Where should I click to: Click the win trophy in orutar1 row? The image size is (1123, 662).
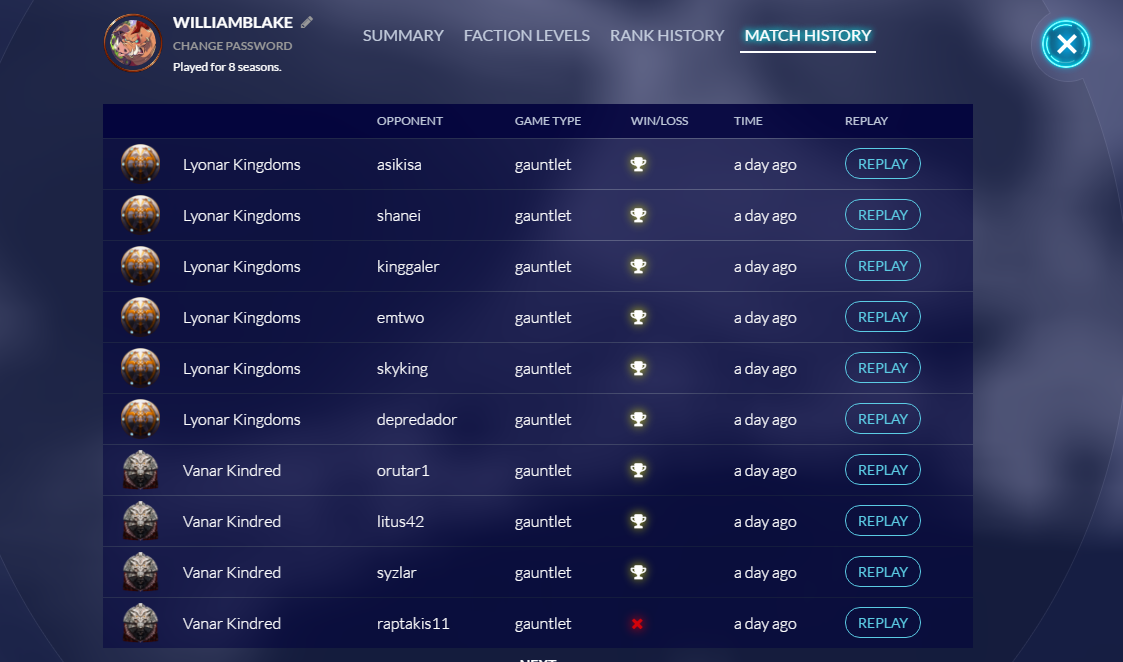point(638,470)
